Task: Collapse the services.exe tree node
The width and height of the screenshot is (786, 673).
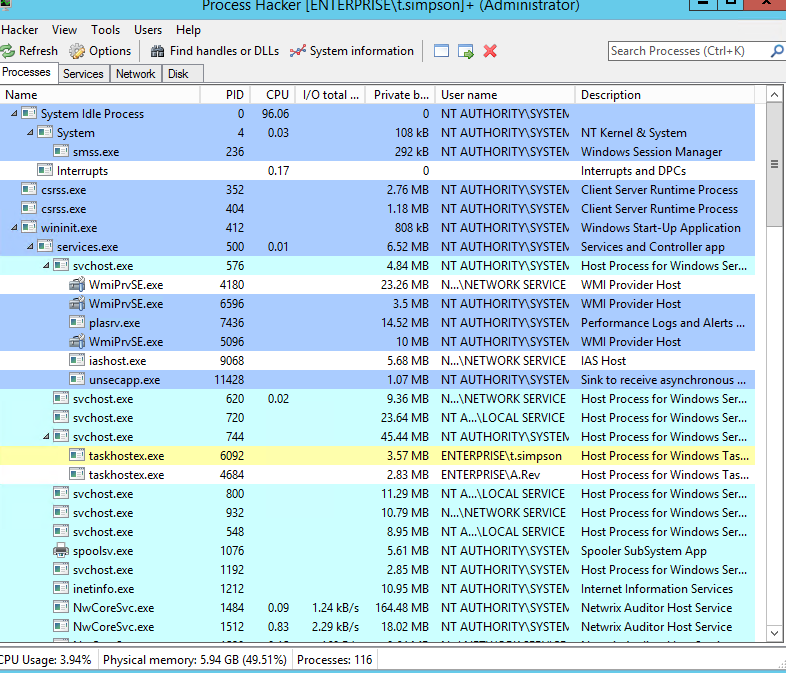Action: 30,247
